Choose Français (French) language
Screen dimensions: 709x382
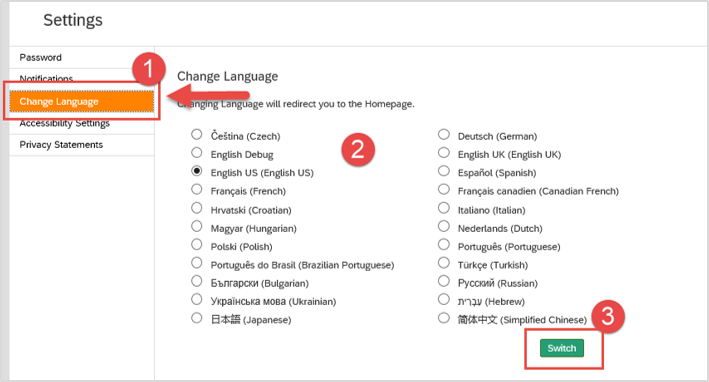click(196, 189)
